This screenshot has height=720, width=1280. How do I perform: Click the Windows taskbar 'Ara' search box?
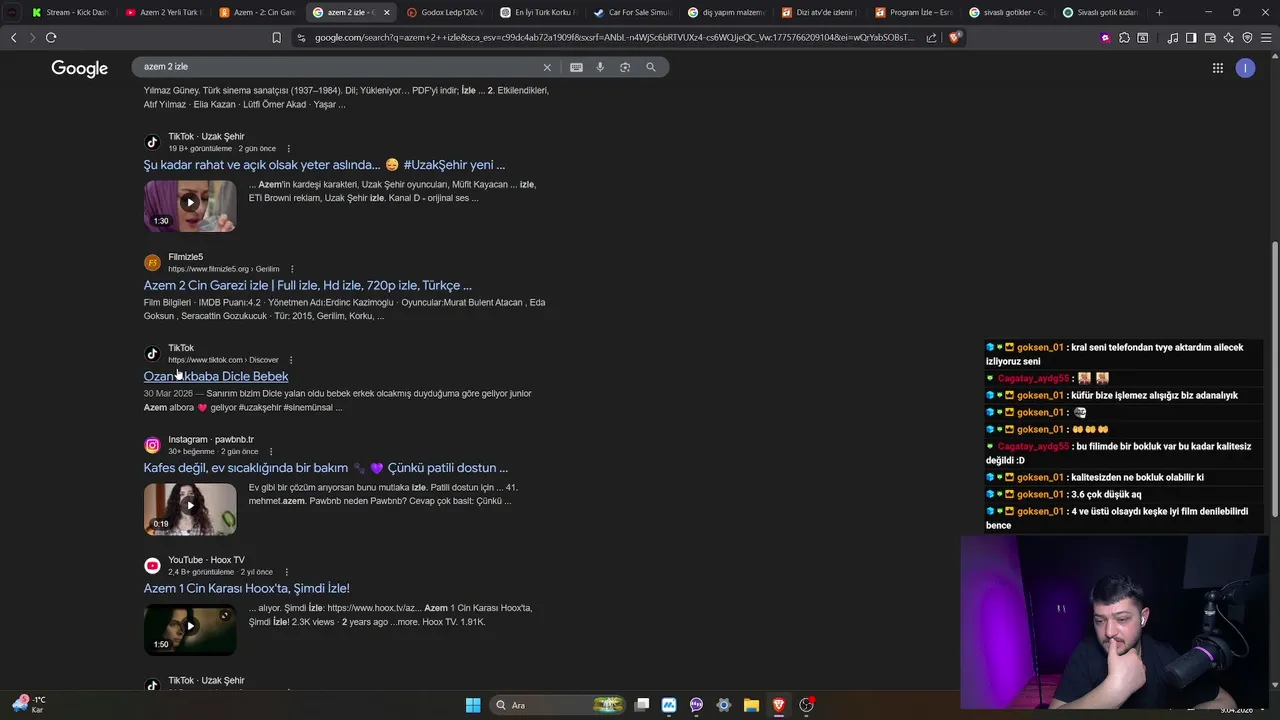click(x=557, y=705)
